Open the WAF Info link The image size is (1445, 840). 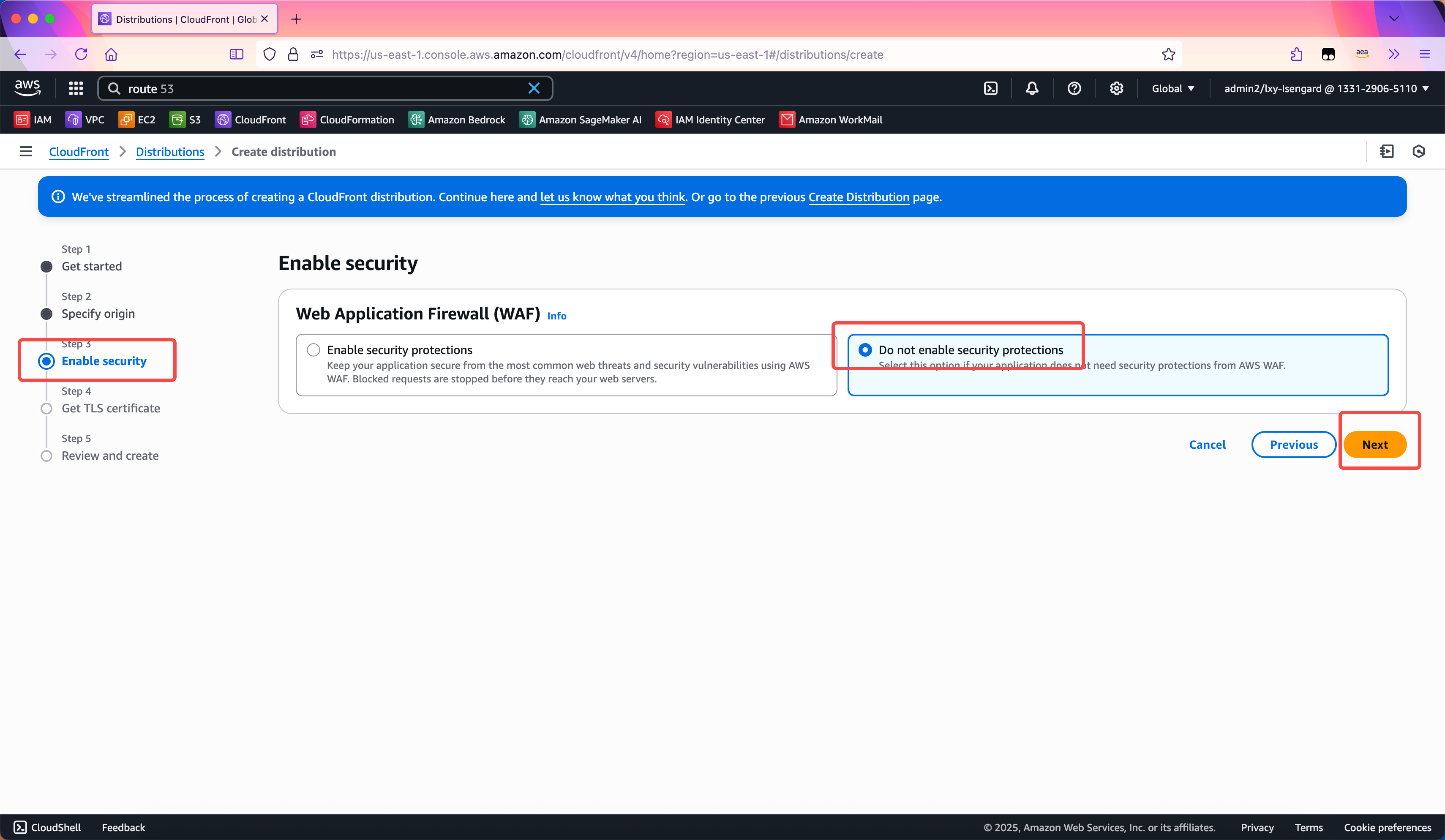tap(556, 316)
